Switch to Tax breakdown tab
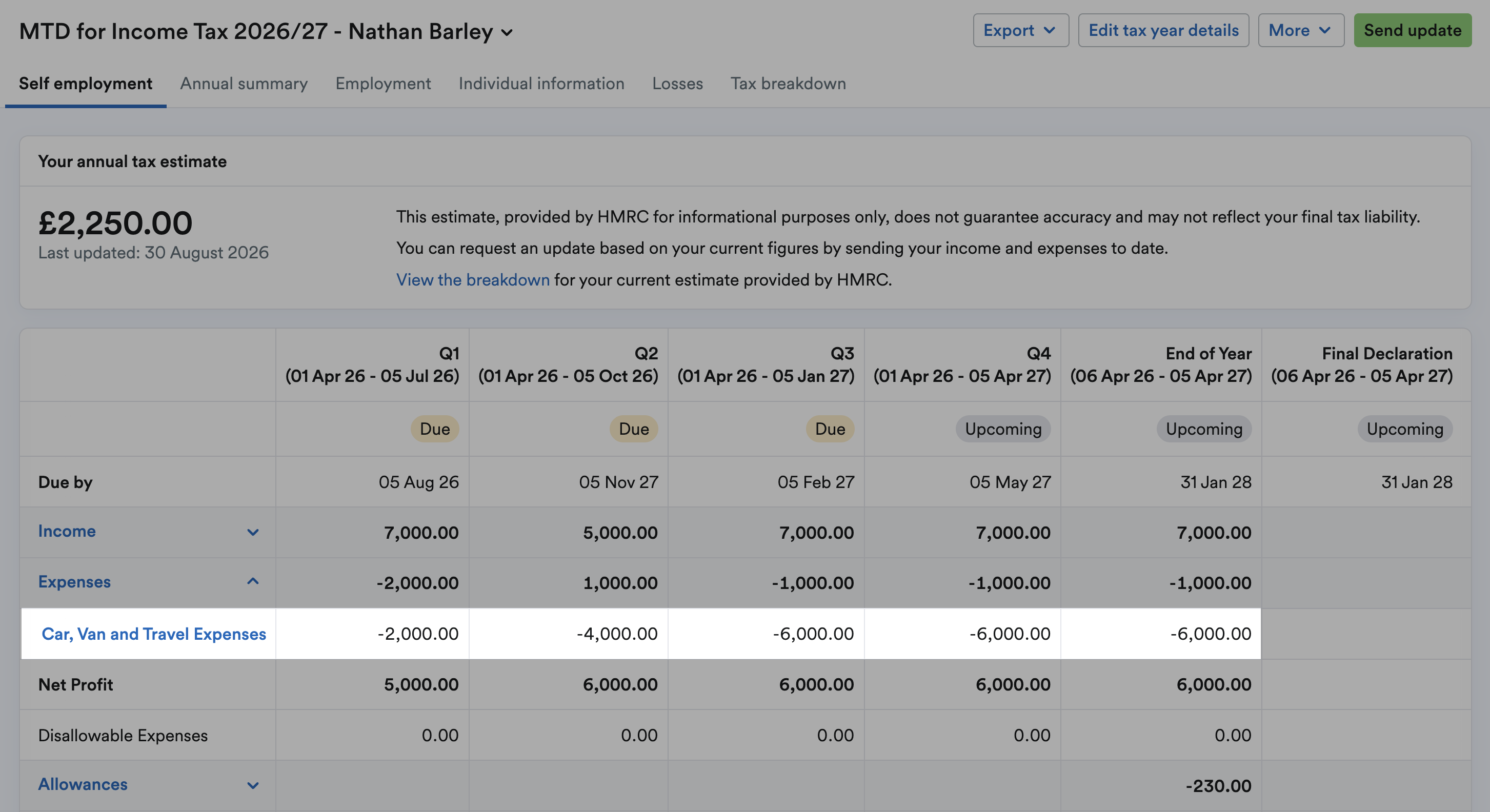This screenshot has width=1490, height=812. pos(788,84)
